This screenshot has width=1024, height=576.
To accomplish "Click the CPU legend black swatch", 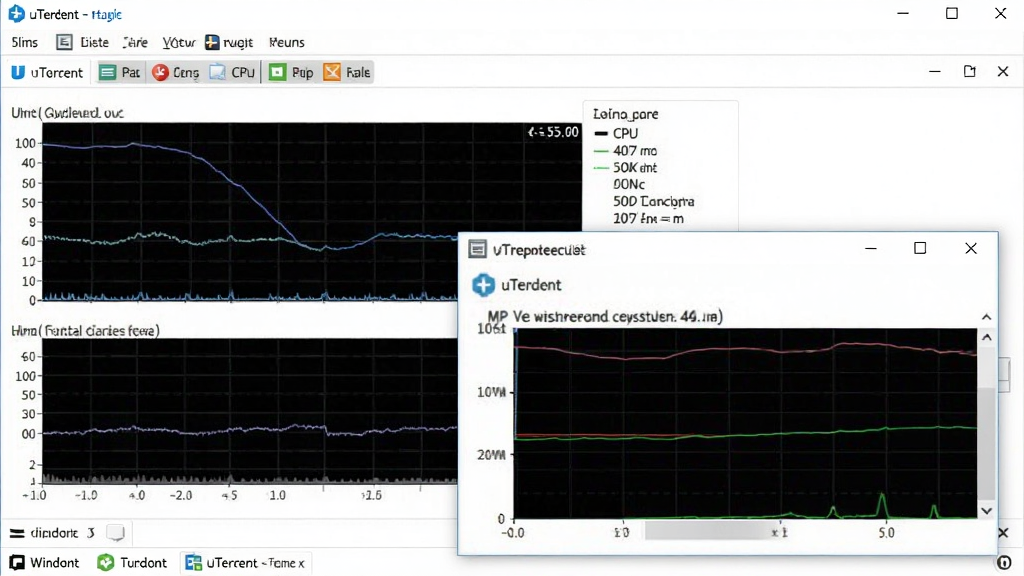I will (x=601, y=133).
